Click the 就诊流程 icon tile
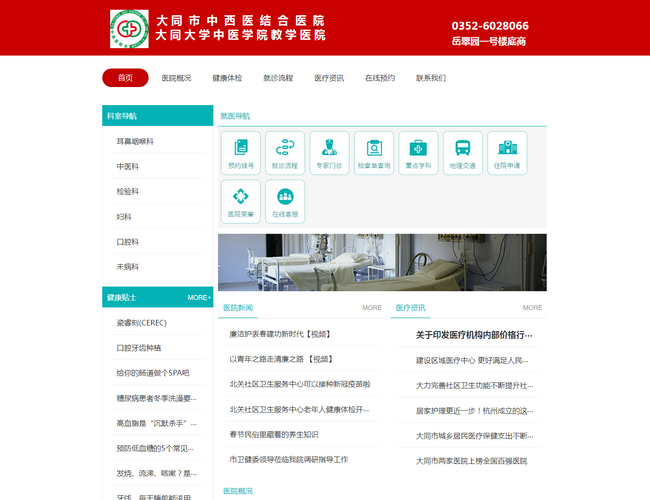 (285, 152)
